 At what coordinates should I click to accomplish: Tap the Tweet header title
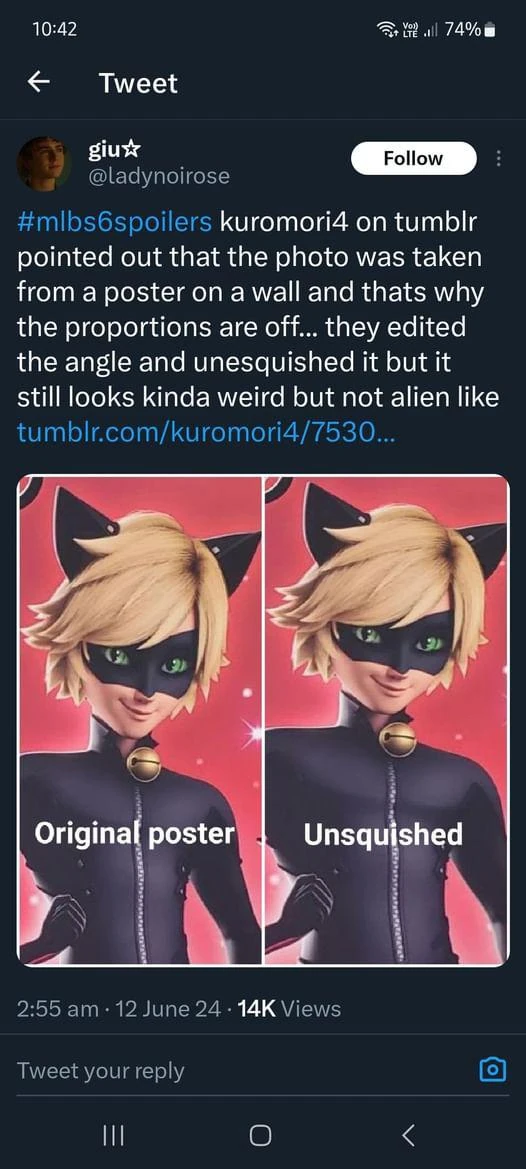139,84
